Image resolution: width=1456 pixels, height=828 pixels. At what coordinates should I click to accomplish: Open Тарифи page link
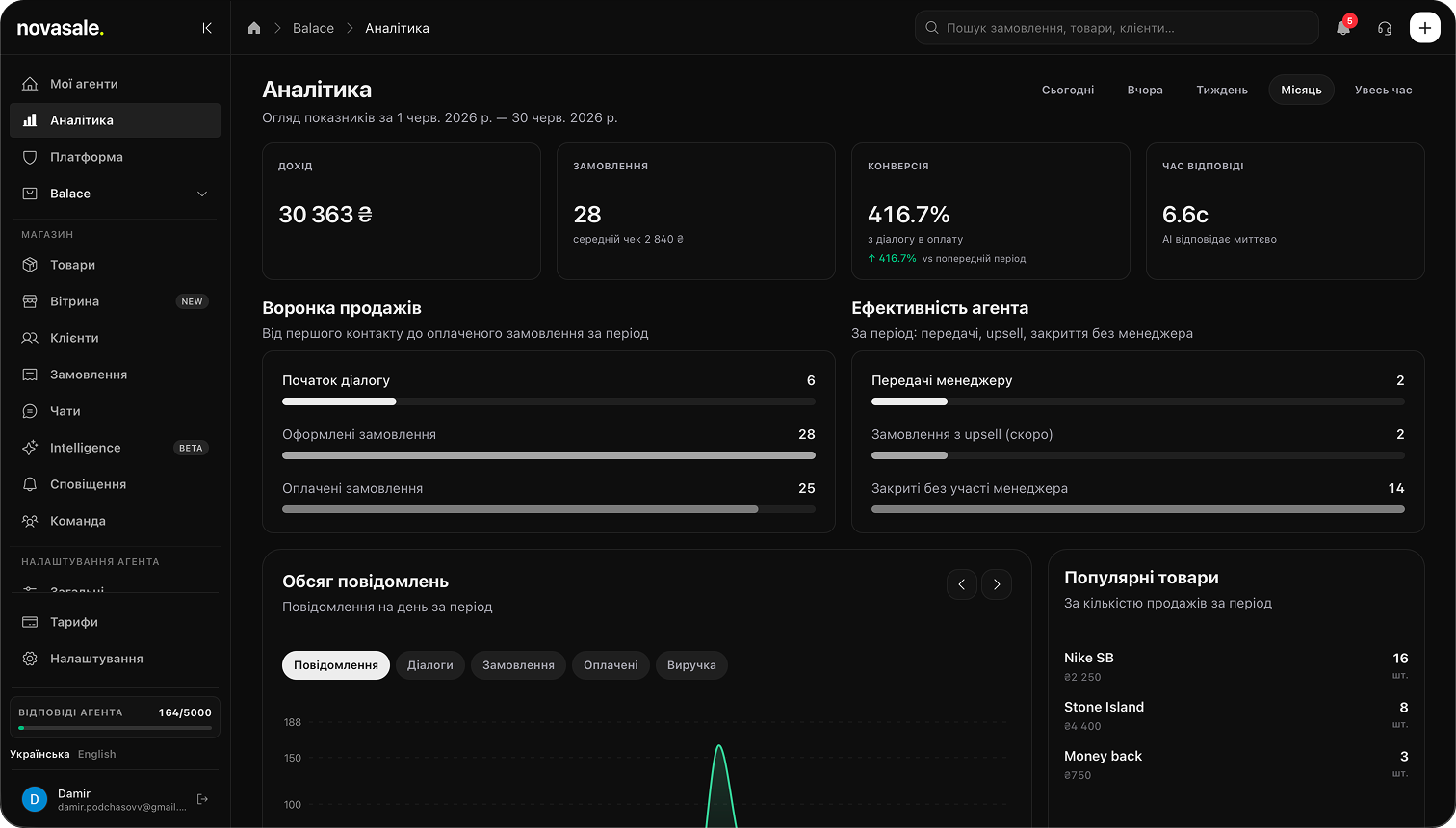115,622
